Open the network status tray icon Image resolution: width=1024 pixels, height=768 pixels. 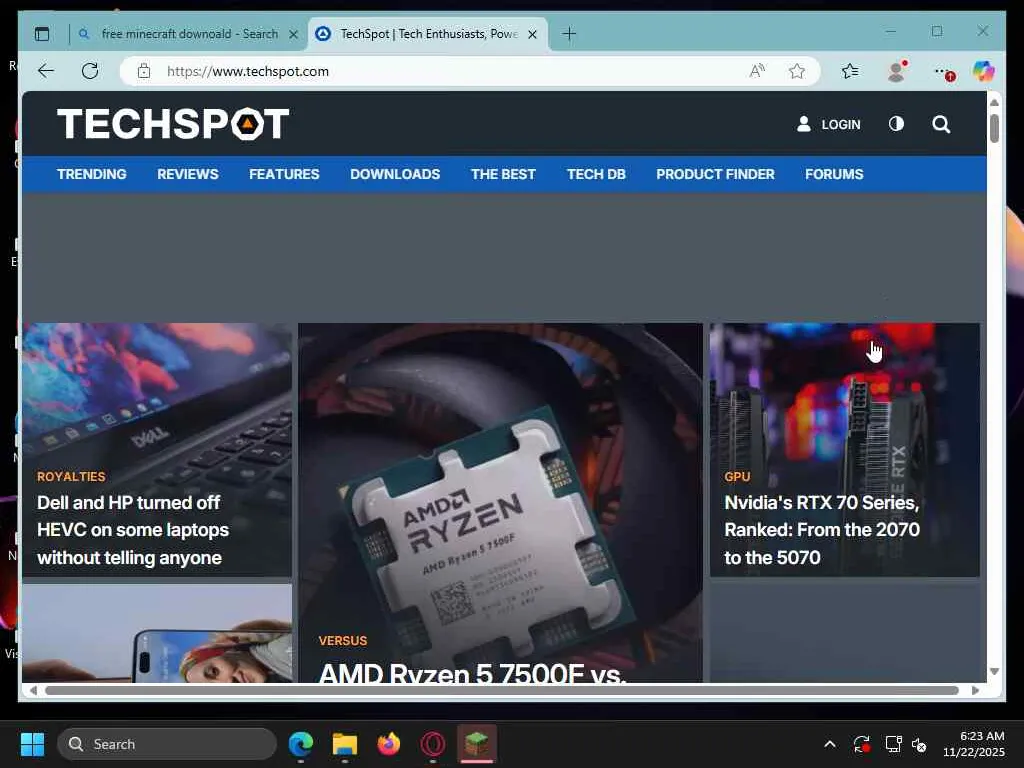pyautogui.click(x=893, y=744)
